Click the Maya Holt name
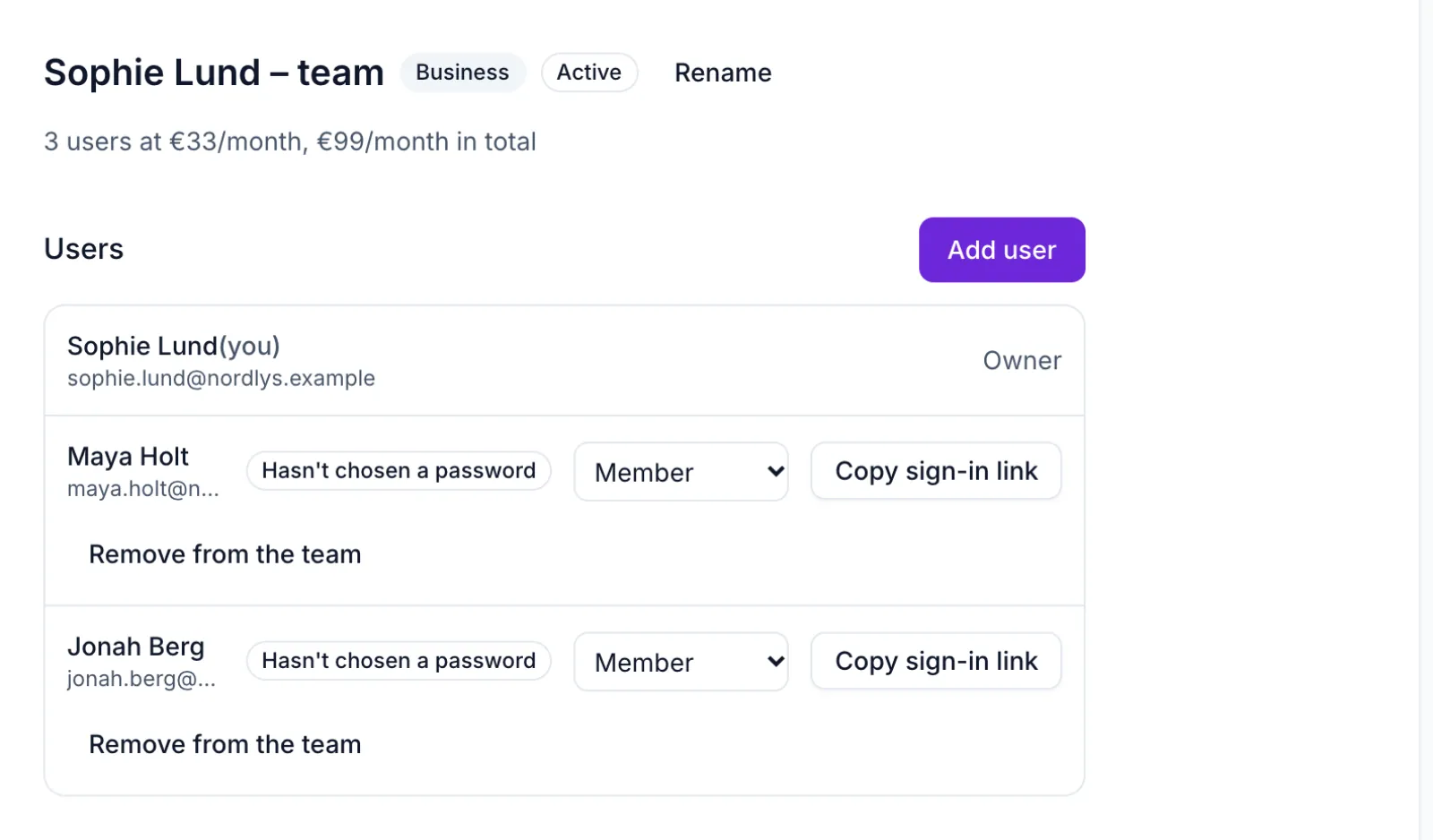This screenshot has width=1433, height=840. click(x=128, y=457)
